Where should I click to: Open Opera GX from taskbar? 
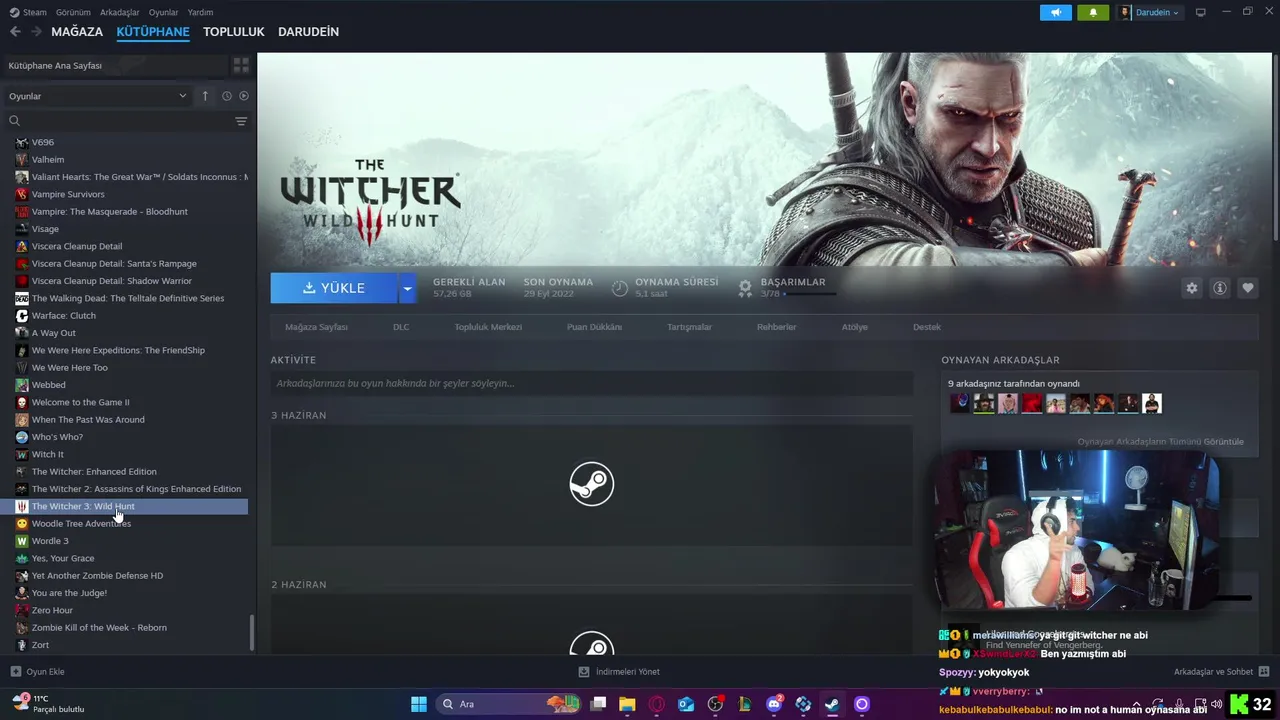[657, 704]
